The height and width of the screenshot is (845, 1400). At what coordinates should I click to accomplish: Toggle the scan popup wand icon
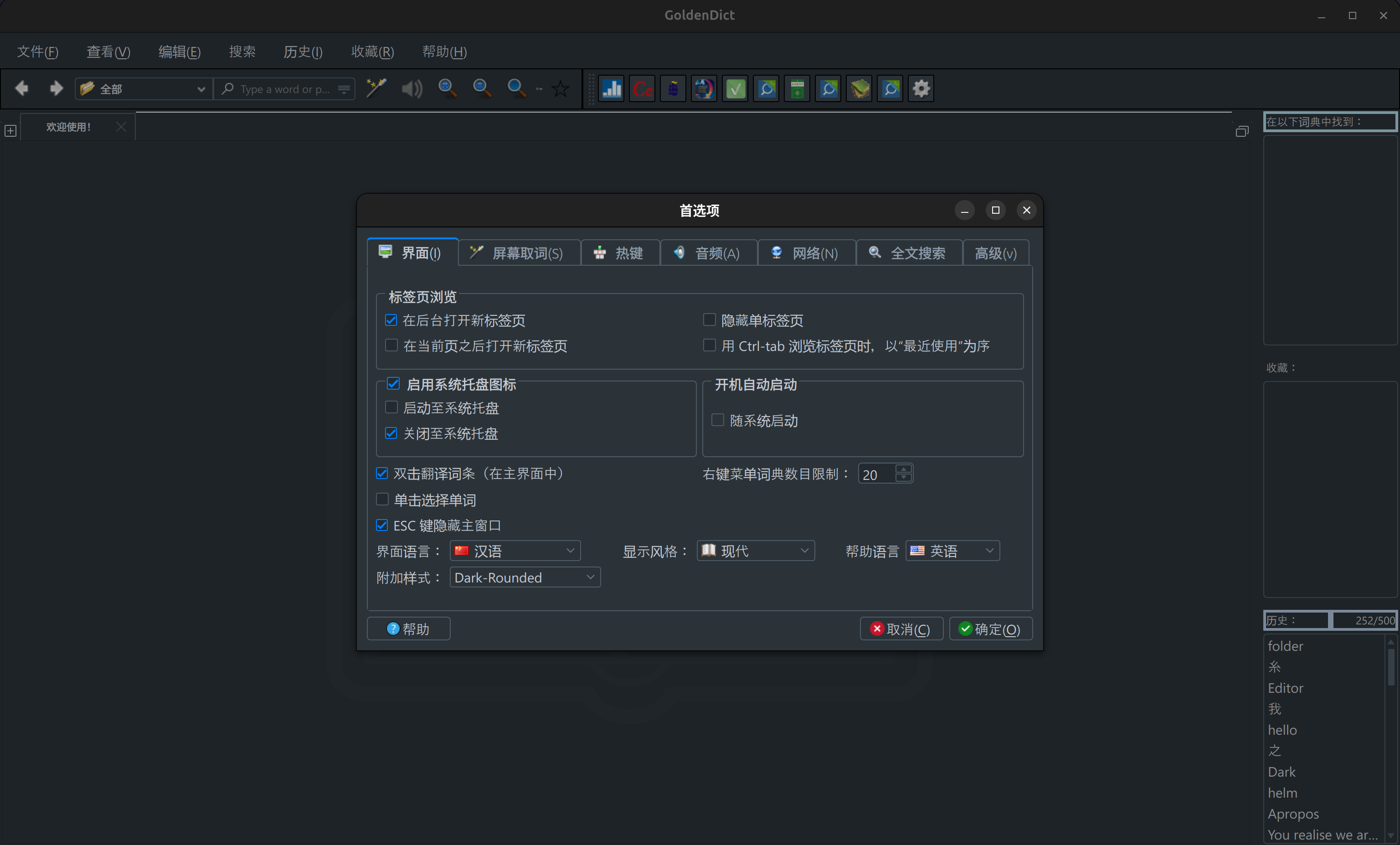(x=376, y=89)
